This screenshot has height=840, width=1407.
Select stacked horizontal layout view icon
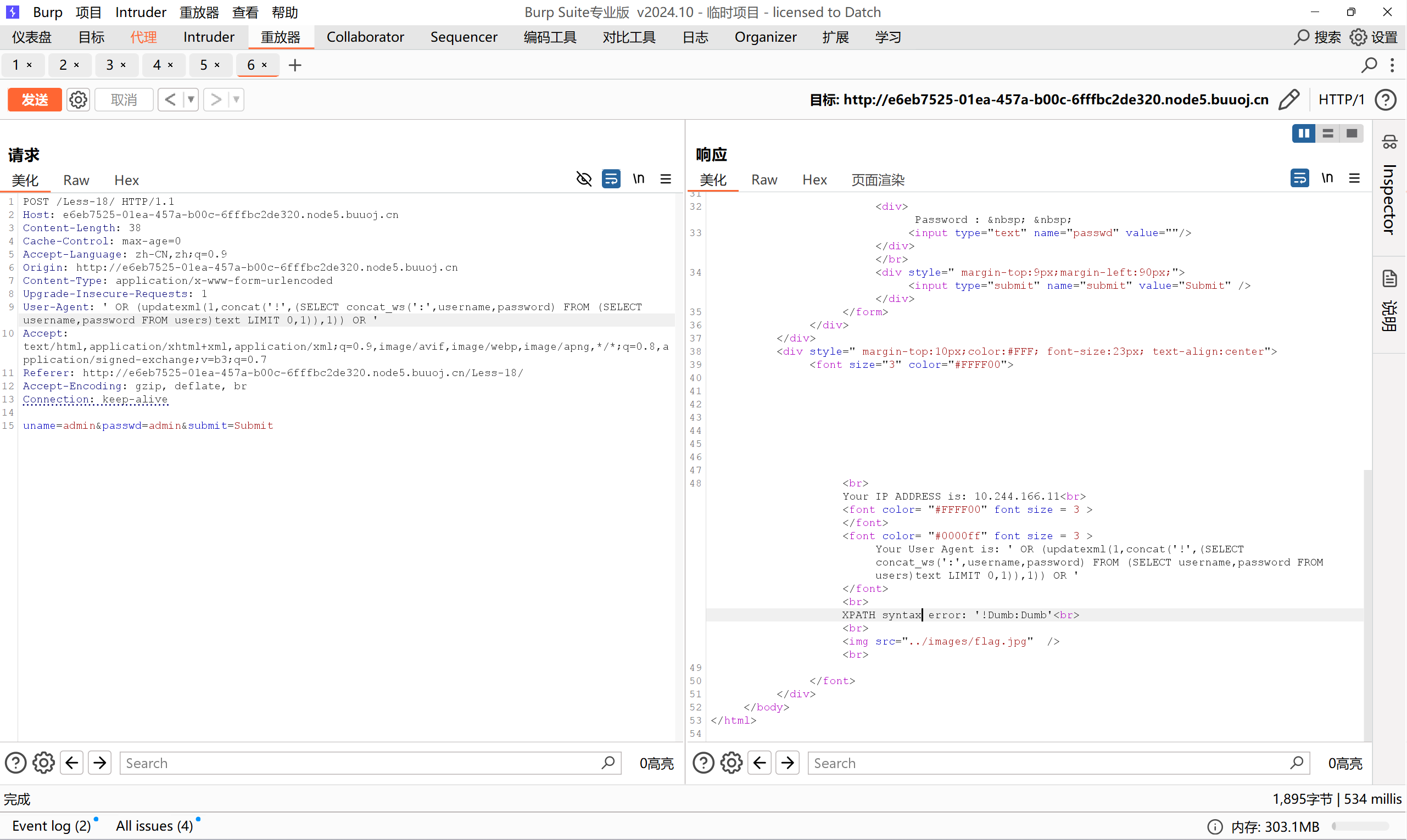[1328, 133]
